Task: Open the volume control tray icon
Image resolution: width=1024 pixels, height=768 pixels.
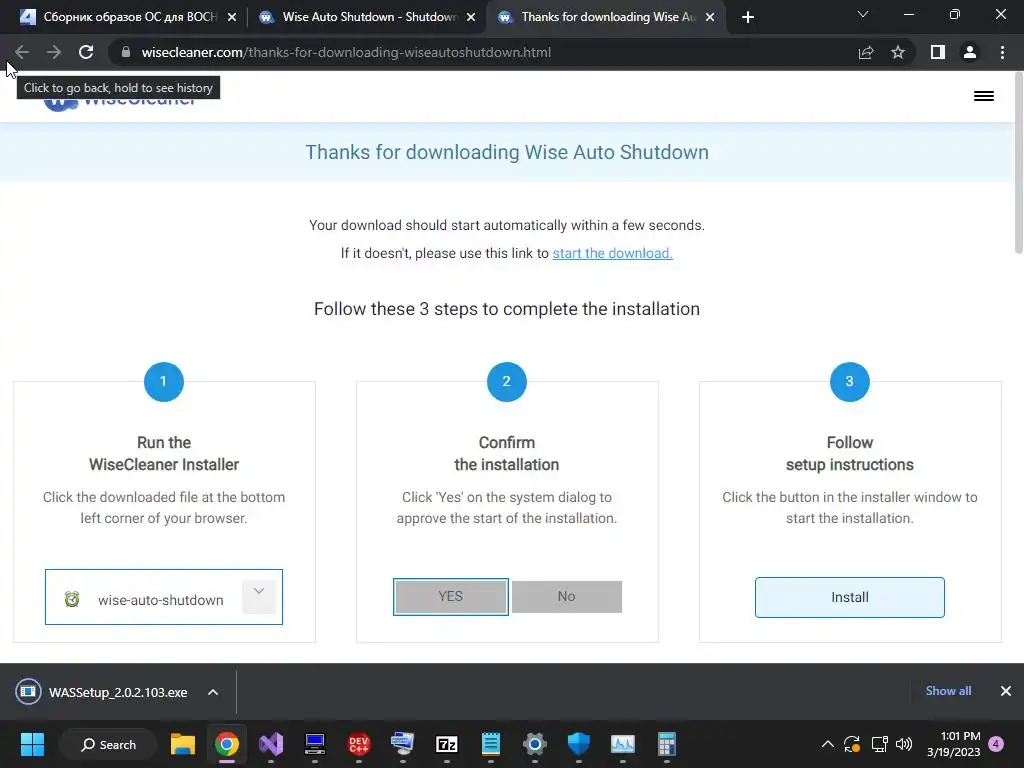Action: pos(904,744)
